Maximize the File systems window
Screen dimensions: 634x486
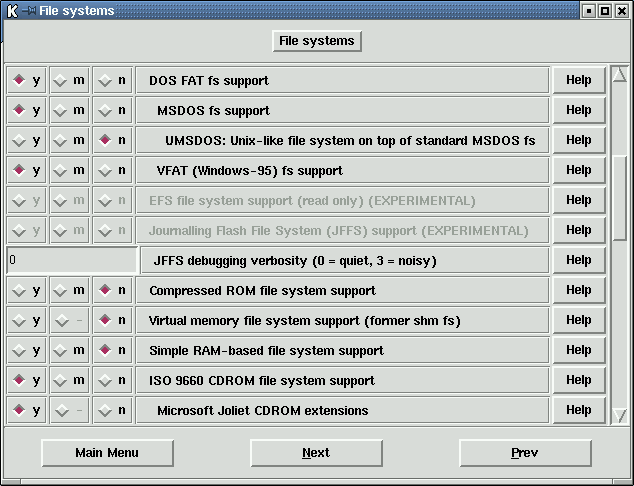[x=605, y=10]
